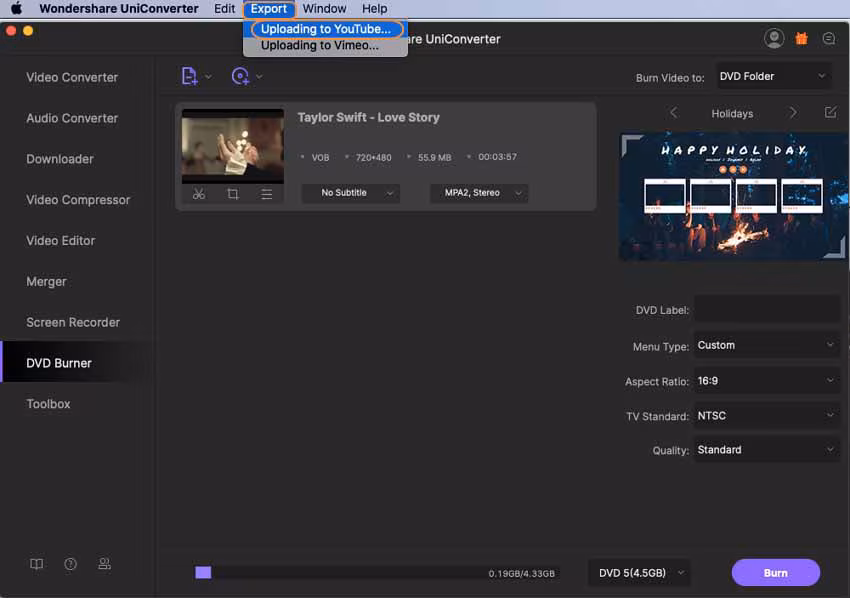
Task: Open the Wondershare UniConverter app menu
Action: coord(119,9)
